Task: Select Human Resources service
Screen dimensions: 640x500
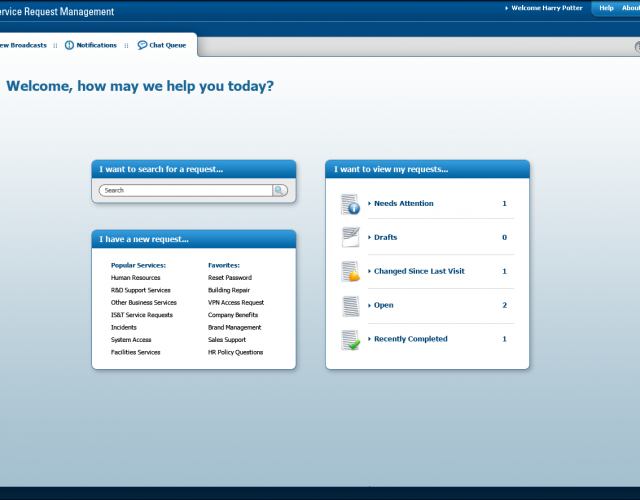Action: point(136,278)
